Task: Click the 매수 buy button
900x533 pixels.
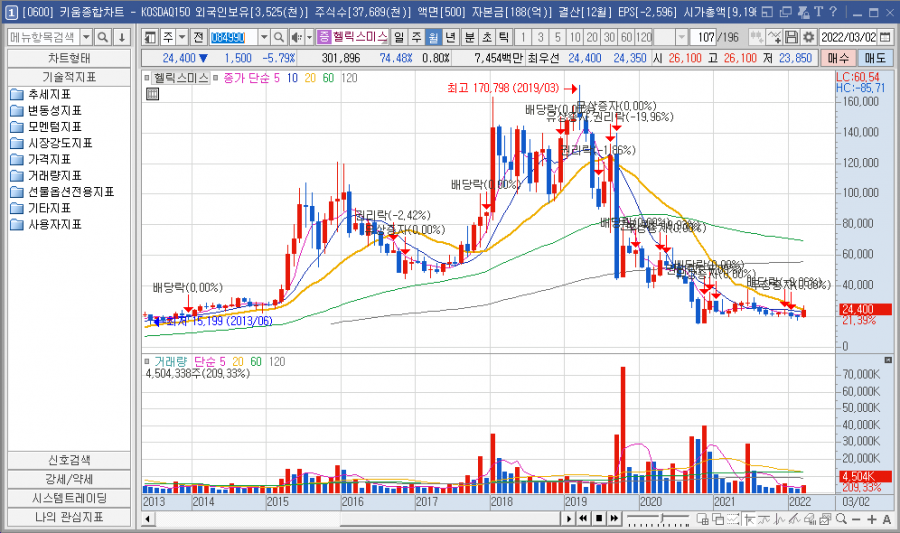Action: [x=838, y=59]
